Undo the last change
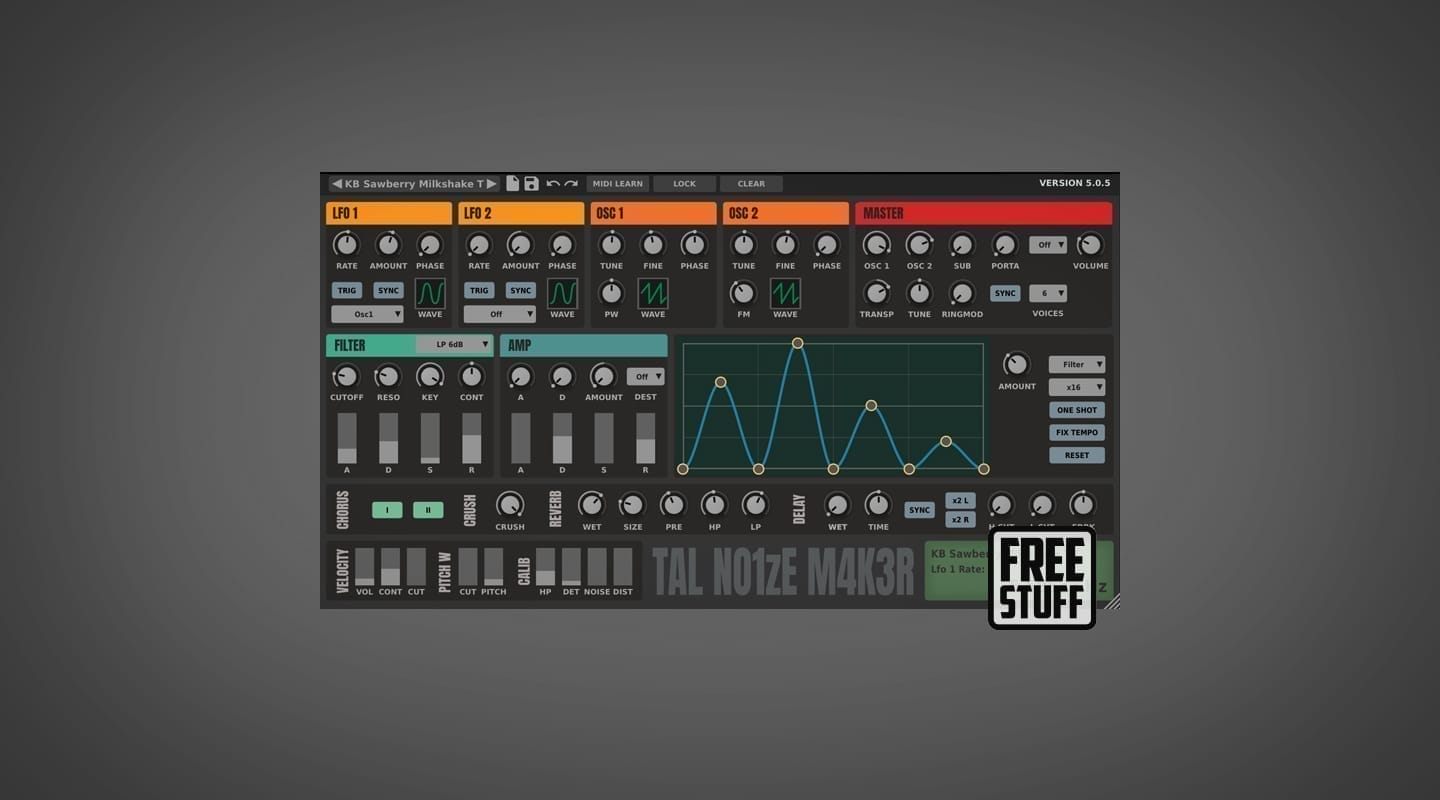 553,184
